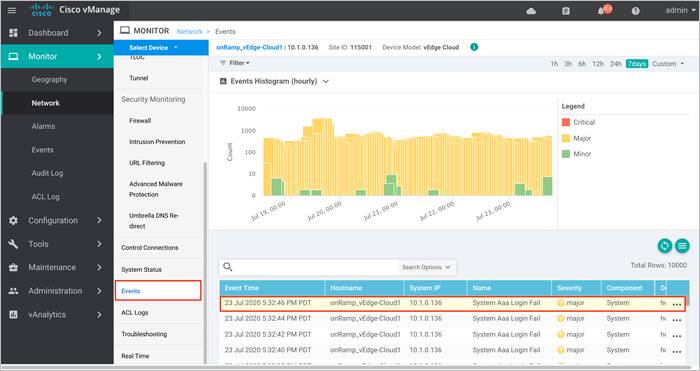Select the 6h time range
The width and height of the screenshot is (700, 371).
point(582,64)
